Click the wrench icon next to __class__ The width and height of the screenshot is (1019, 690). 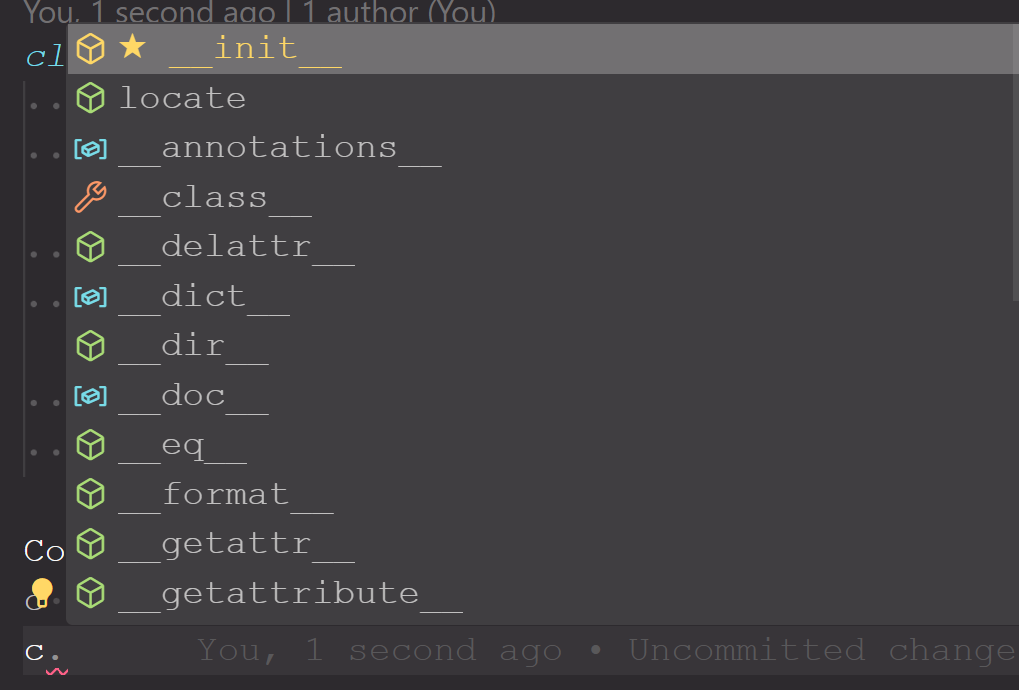(89, 196)
